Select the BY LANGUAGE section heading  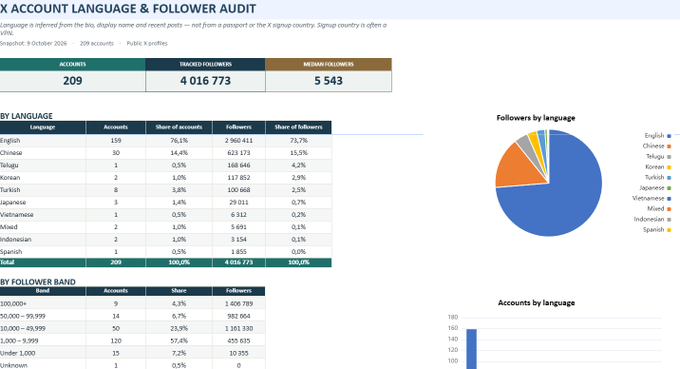coord(26,116)
